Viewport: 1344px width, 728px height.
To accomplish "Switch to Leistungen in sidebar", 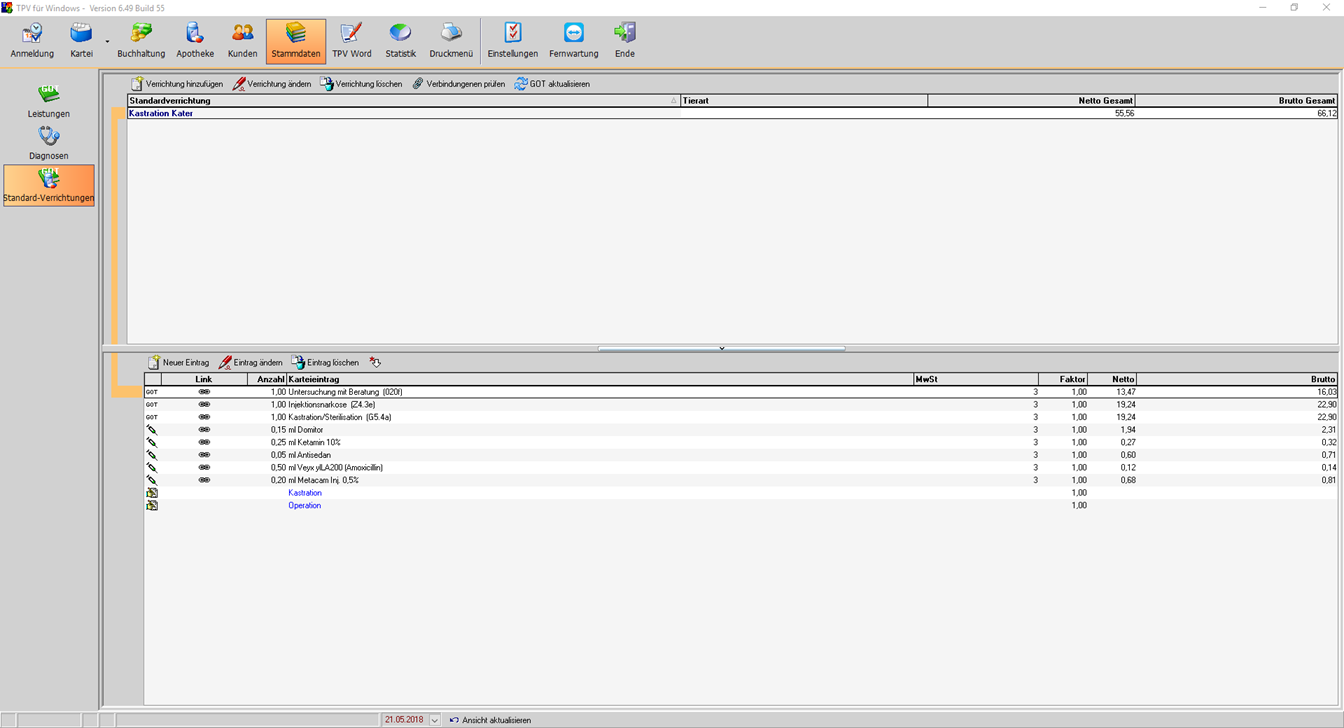I will 49,101.
